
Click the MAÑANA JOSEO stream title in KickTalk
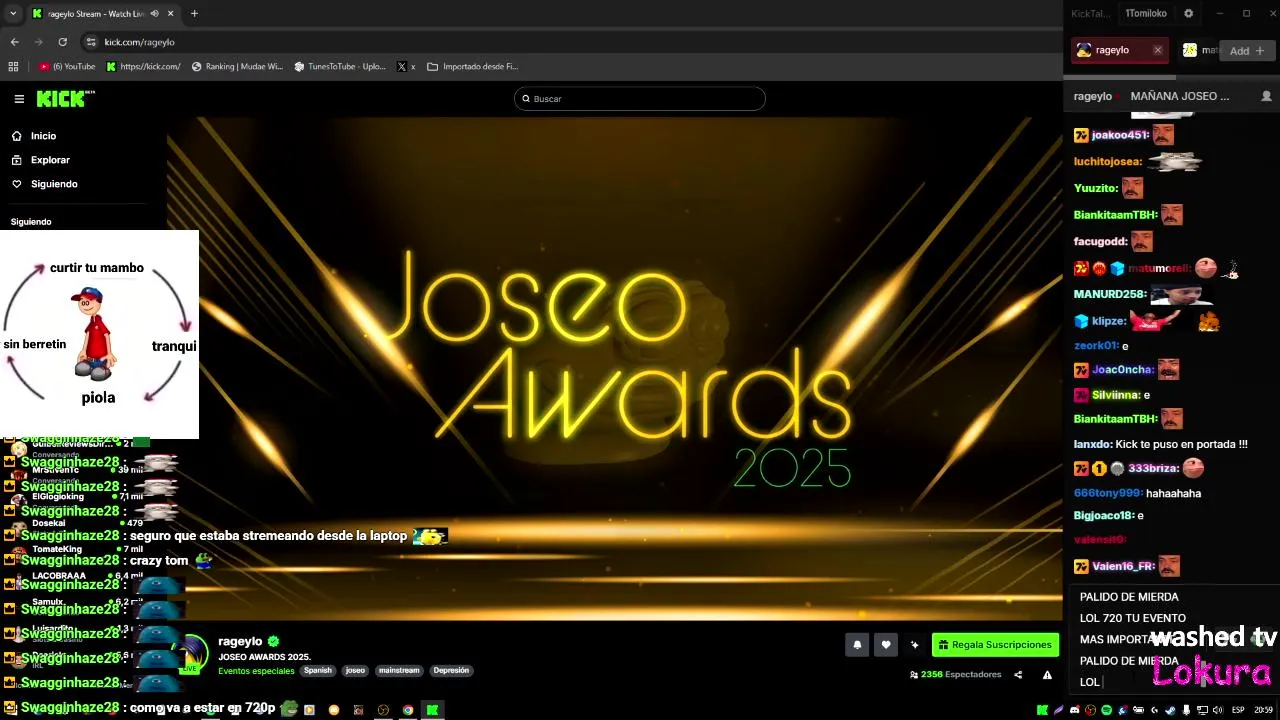click(x=1180, y=96)
